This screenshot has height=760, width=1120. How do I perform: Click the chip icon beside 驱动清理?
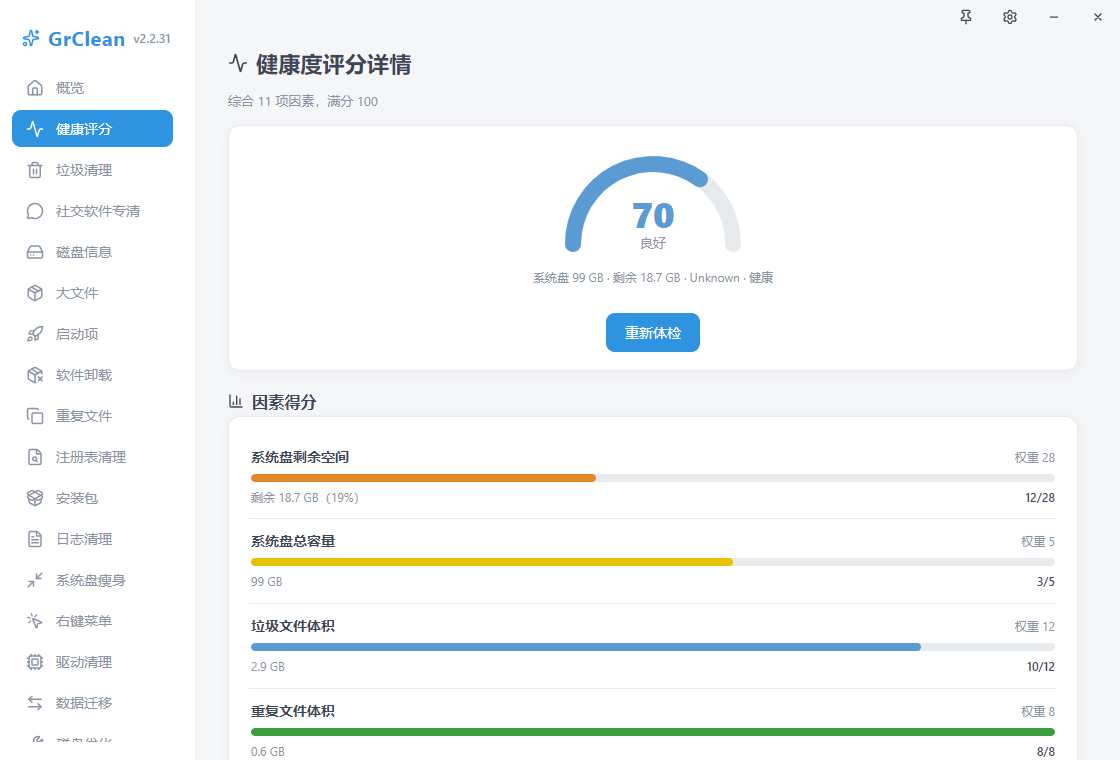pyautogui.click(x=34, y=662)
